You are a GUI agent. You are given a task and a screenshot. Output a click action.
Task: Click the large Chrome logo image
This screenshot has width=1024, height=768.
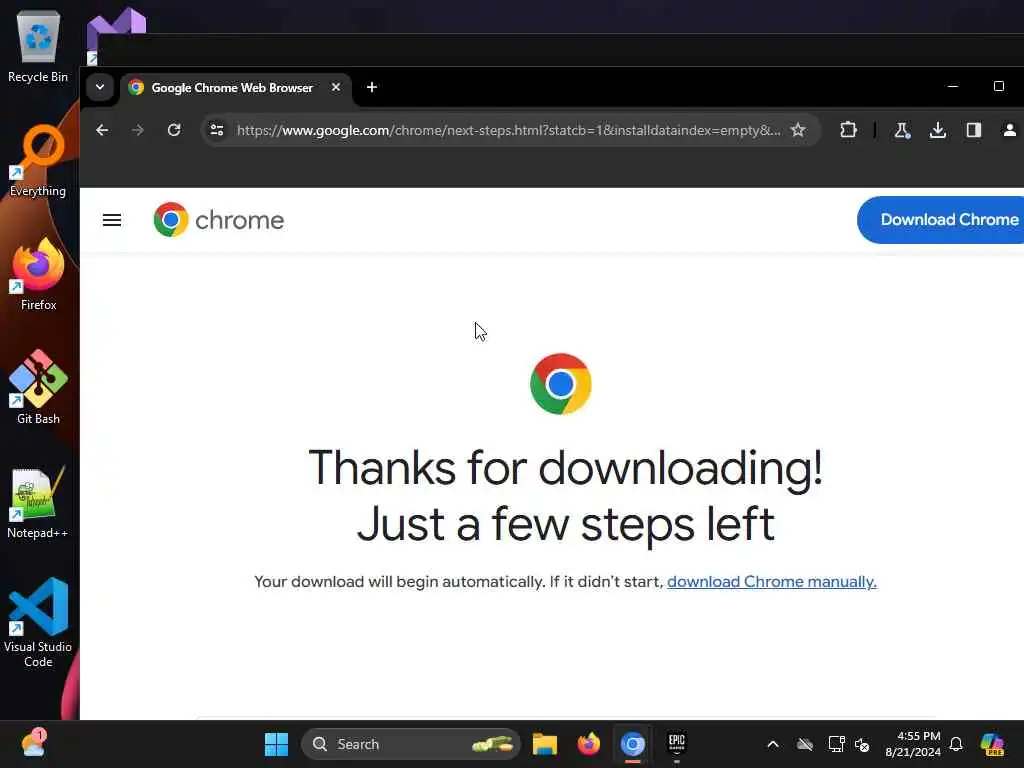[561, 384]
